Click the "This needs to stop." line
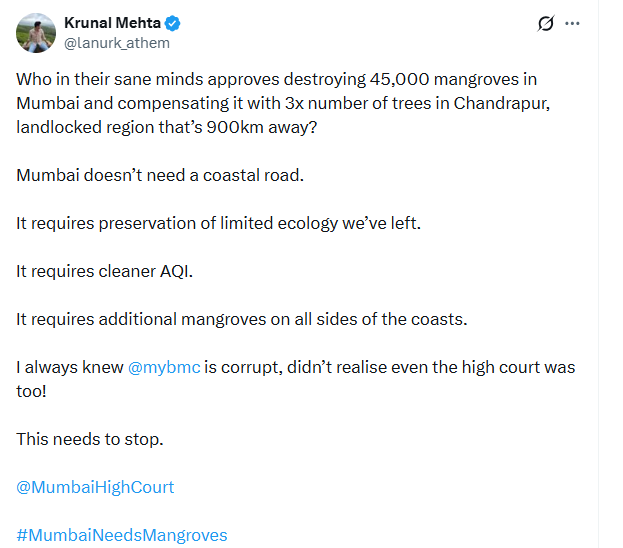Screen dimensions: 623x548 pyautogui.click(x=89, y=439)
